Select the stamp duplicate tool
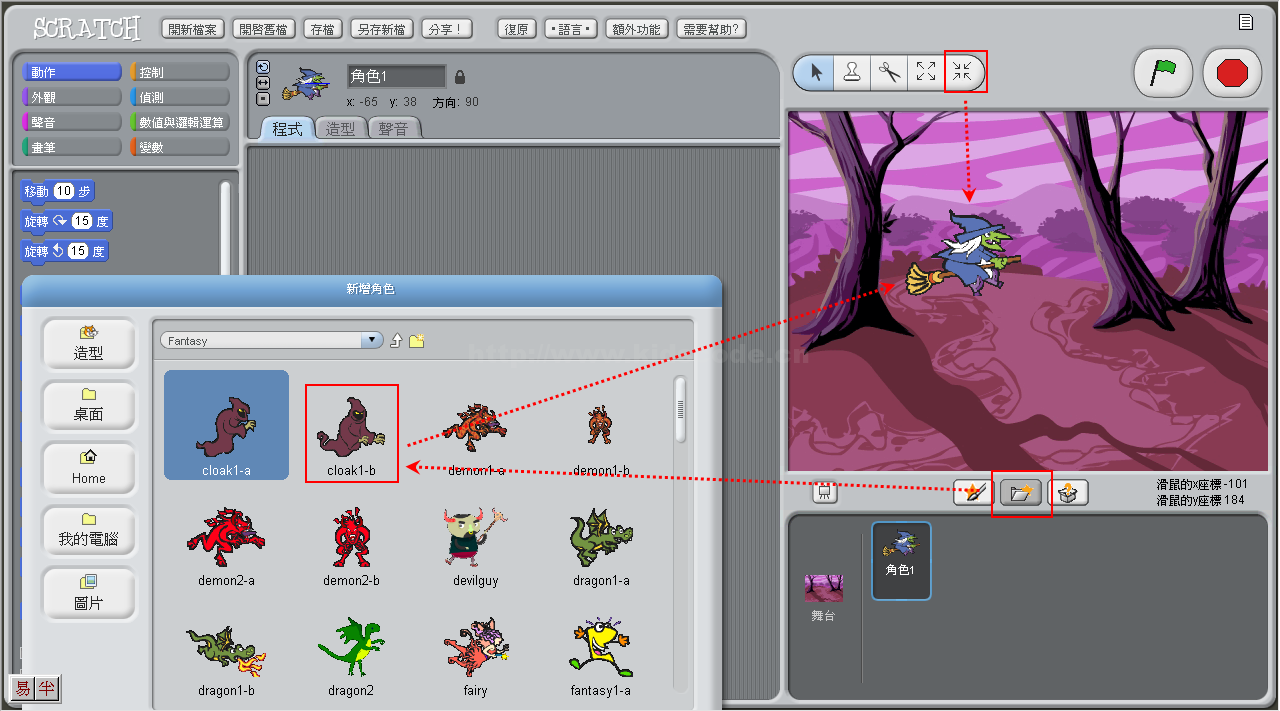The image size is (1280, 711). pos(852,72)
